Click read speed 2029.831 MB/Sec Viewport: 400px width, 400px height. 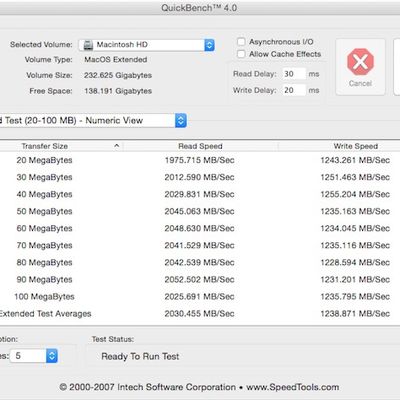coord(199,194)
